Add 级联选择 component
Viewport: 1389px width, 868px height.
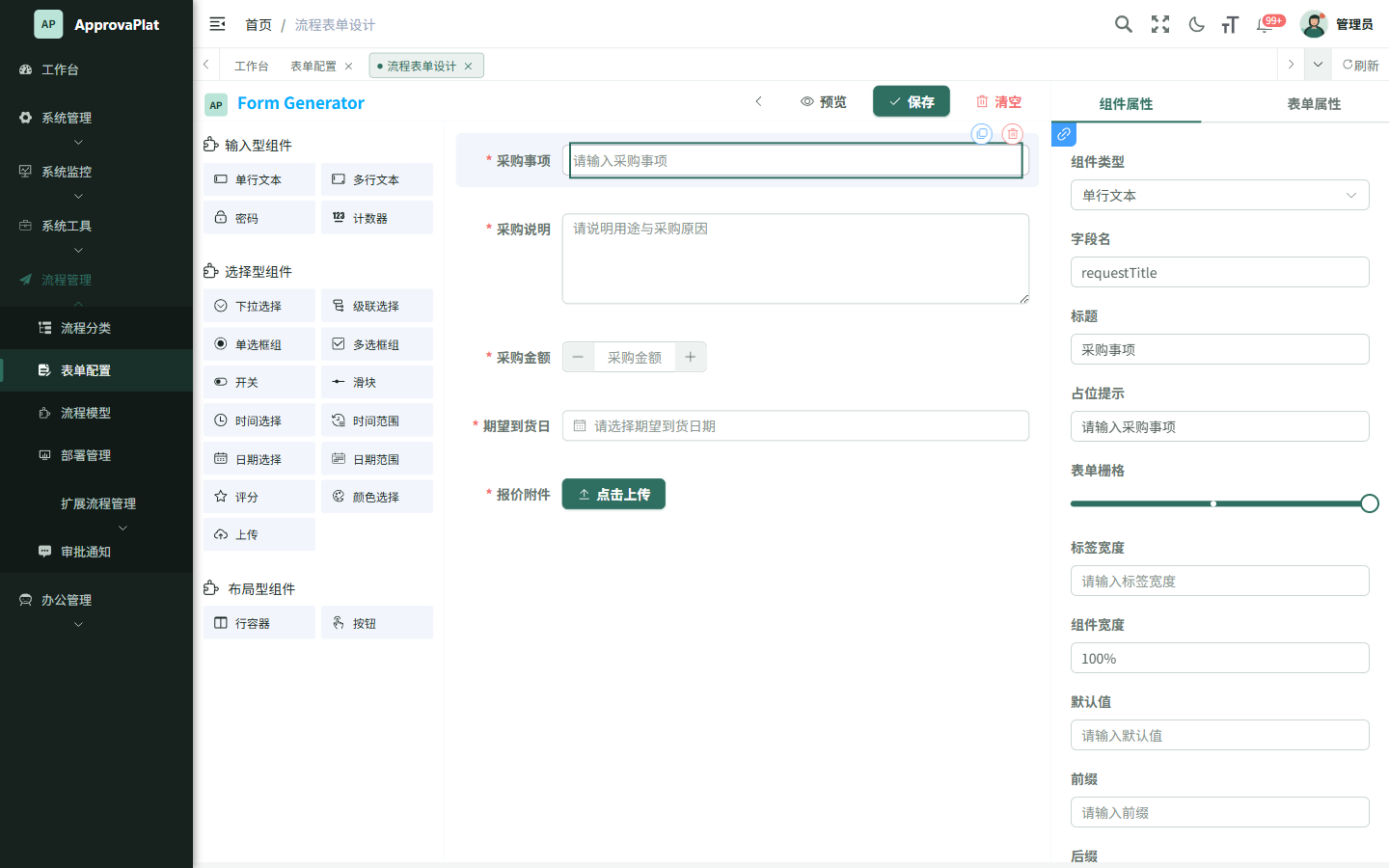377,306
